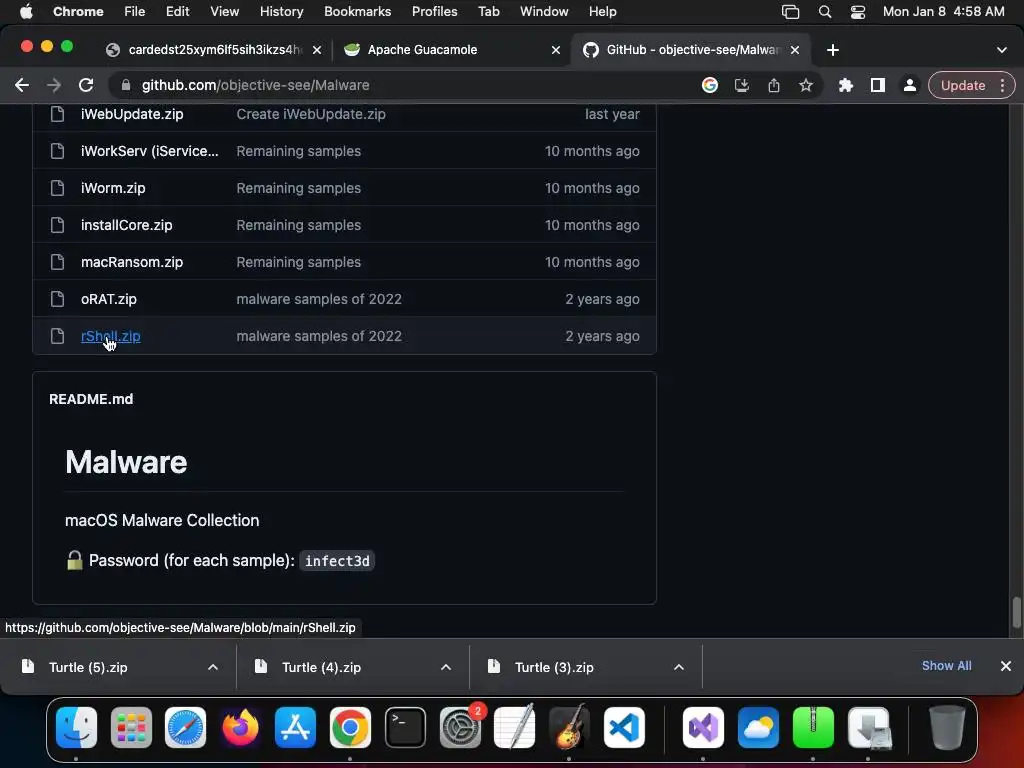Open the Bookmarks menu

tap(357, 12)
